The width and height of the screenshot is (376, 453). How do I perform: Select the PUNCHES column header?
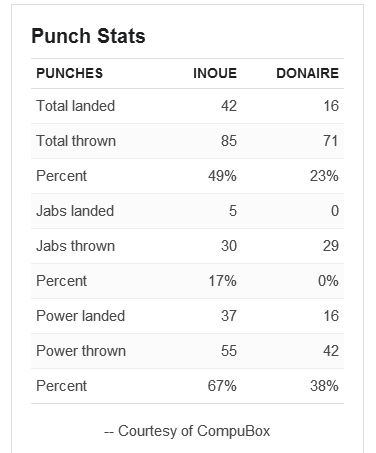(x=70, y=73)
